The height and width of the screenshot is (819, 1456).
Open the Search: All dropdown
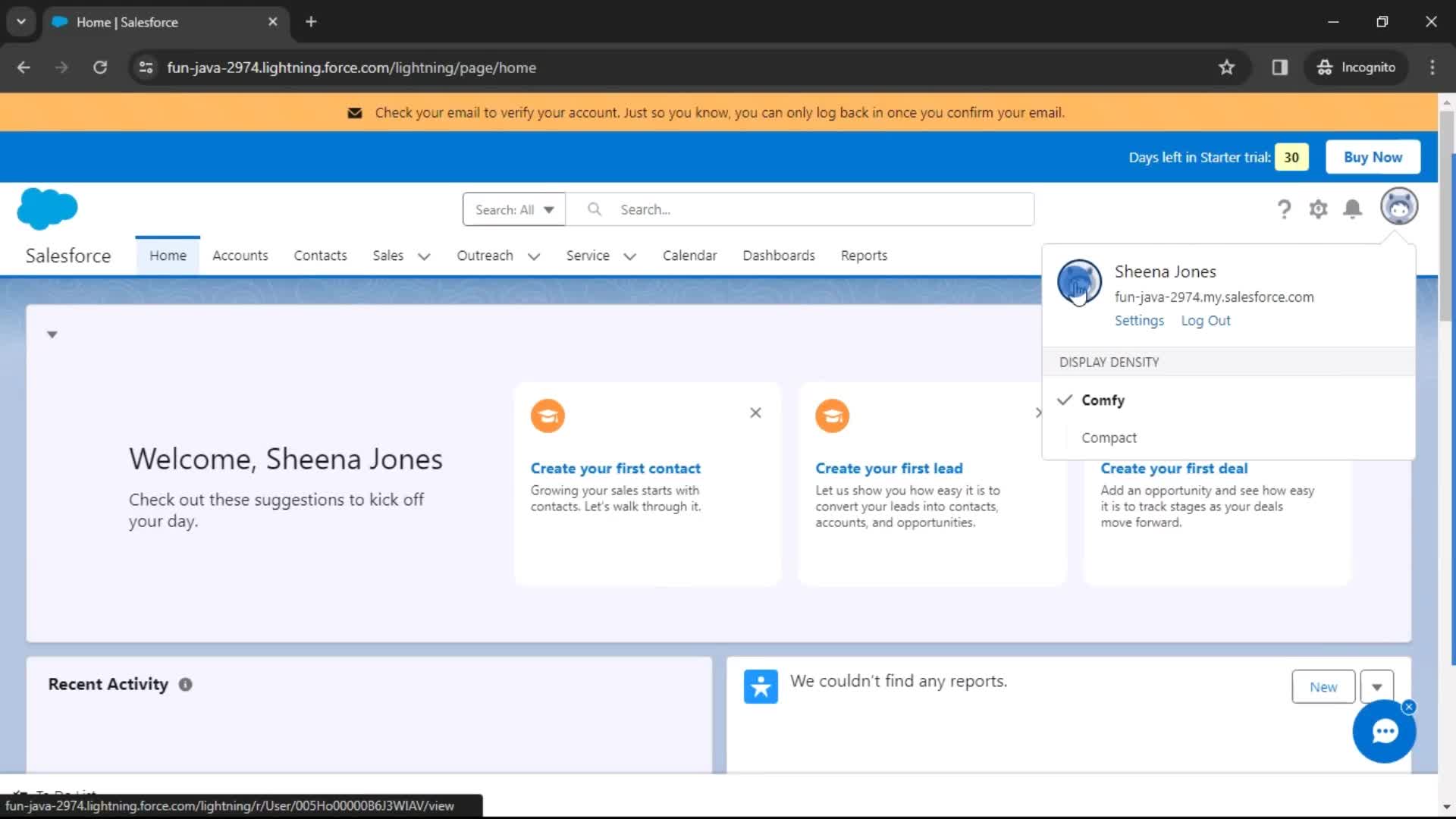514,209
